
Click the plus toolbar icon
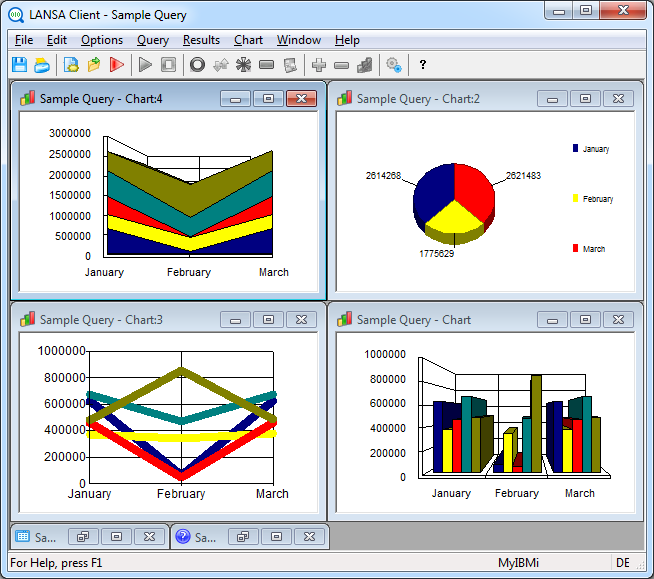point(319,65)
